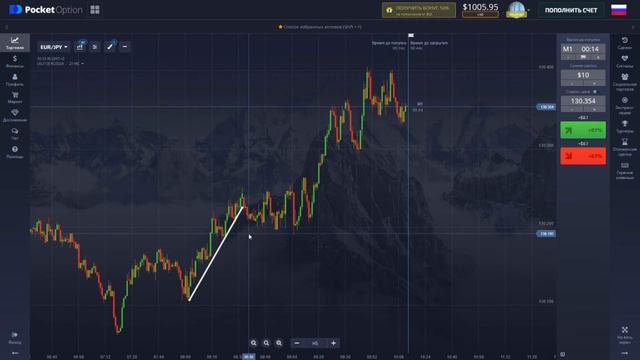Screen dimensions: 640x360
Task: Click the flag marker atop expiration line
Action: click(411, 36)
